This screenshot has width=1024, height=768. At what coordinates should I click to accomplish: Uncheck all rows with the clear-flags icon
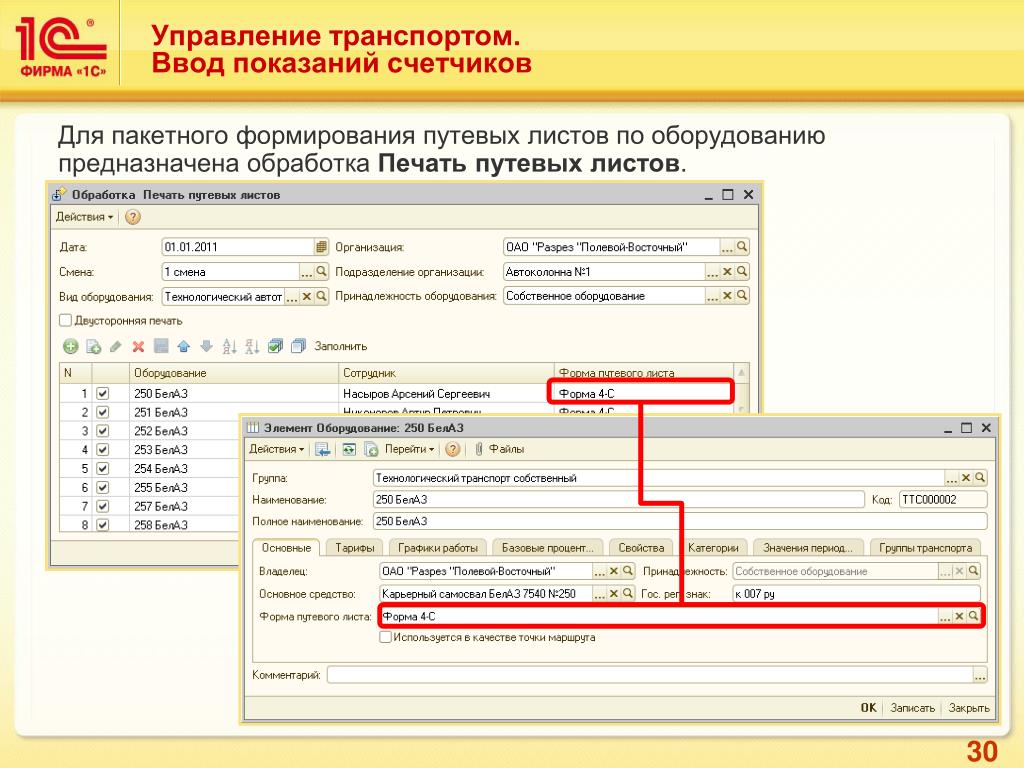(x=298, y=346)
